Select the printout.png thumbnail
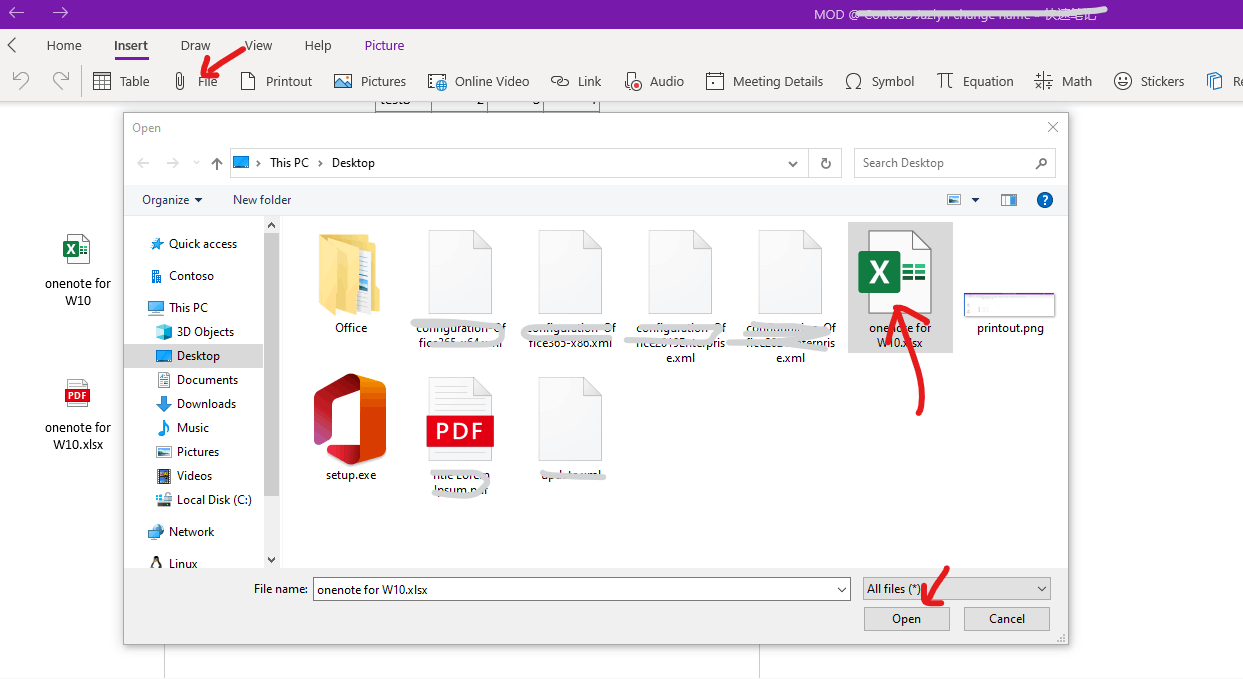1243x679 pixels. click(x=1010, y=314)
